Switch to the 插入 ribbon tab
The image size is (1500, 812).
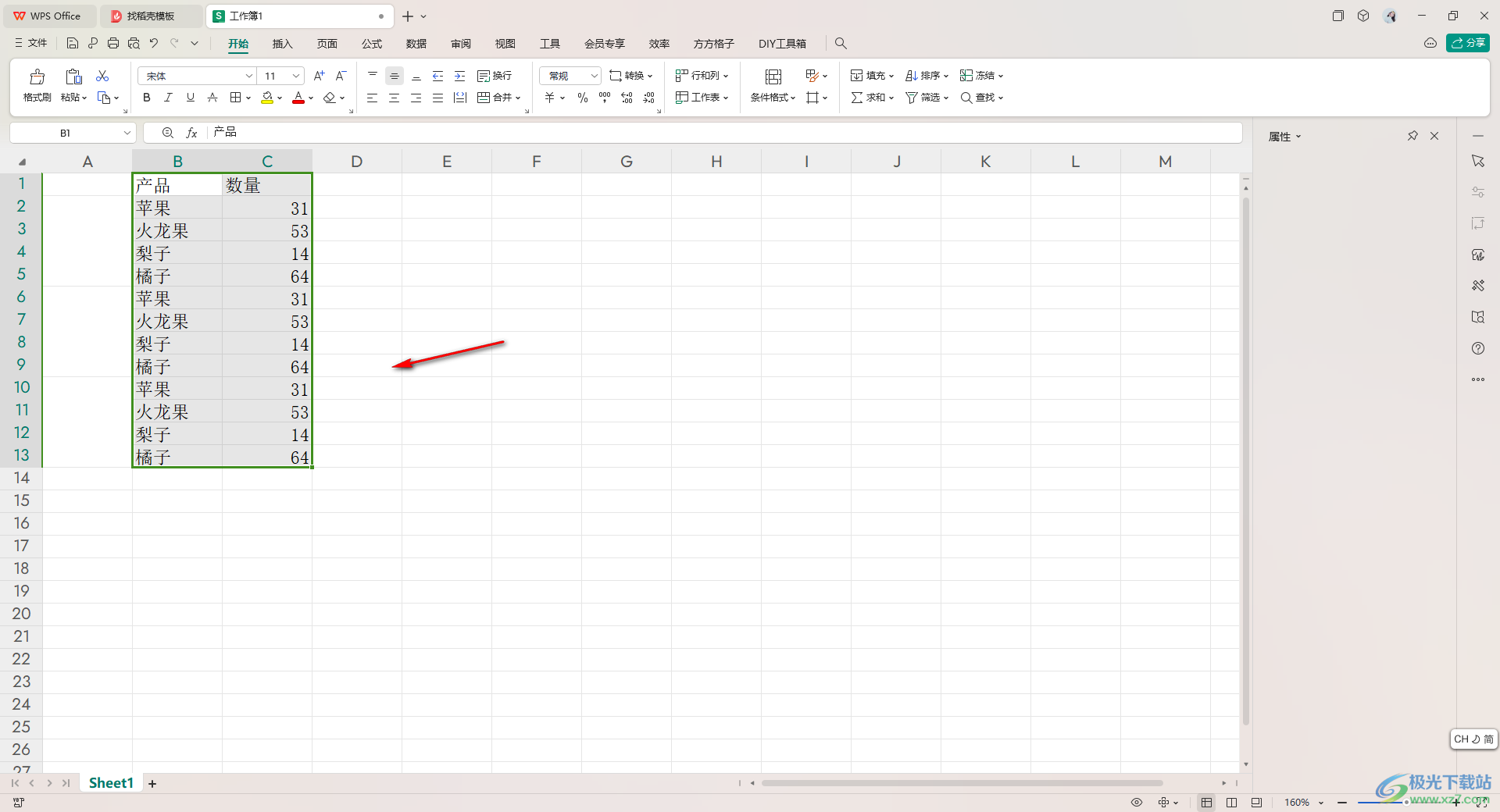(x=282, y=44)
